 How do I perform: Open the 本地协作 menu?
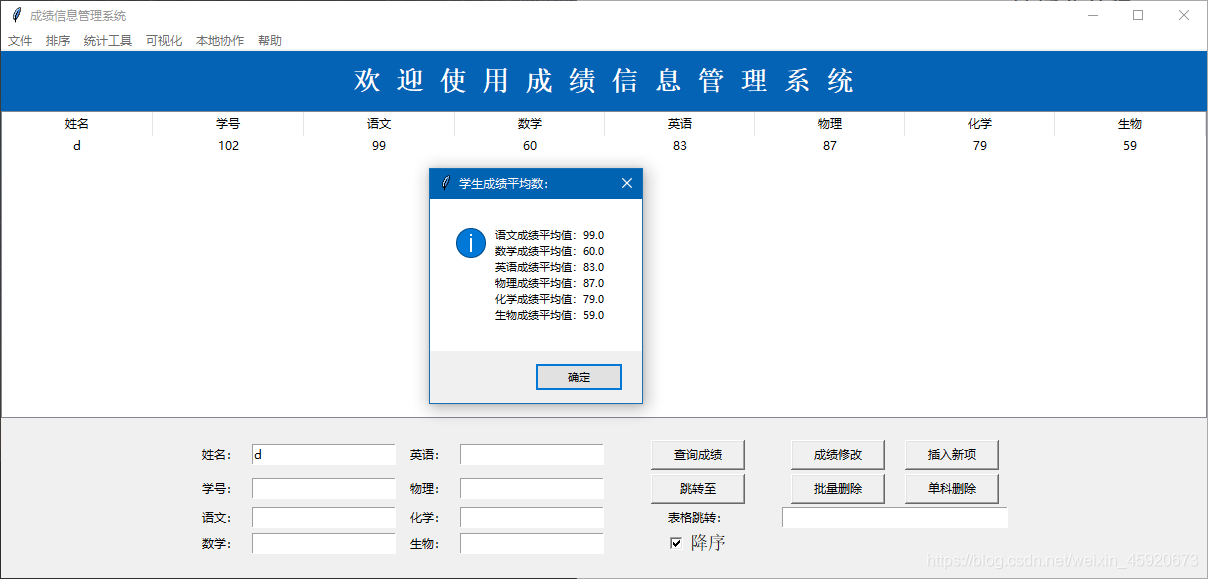coord(219,40)
